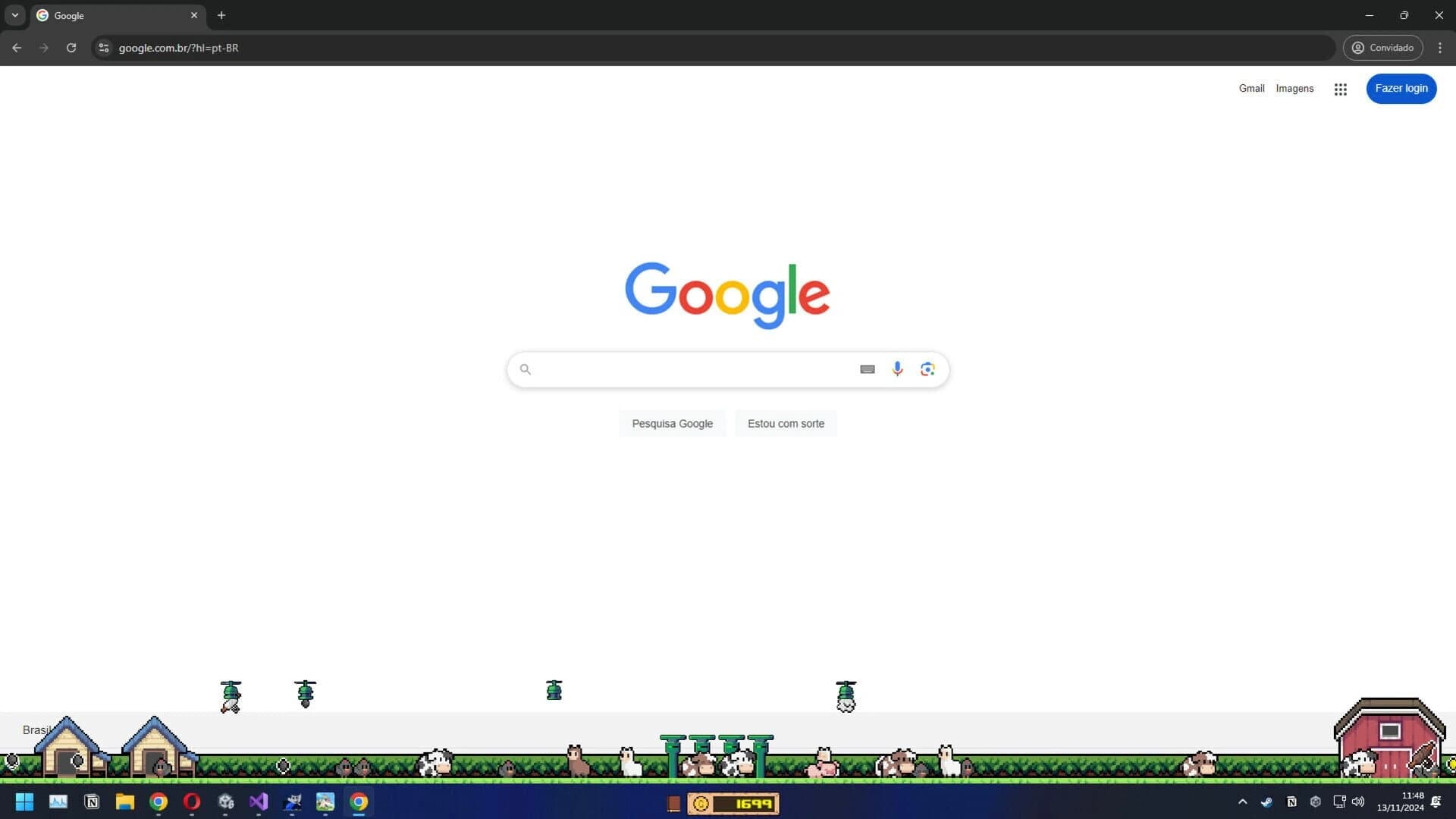The image size is (1456, 819).
Task: Open the Google apps grid
Action: coord(1340,89)
